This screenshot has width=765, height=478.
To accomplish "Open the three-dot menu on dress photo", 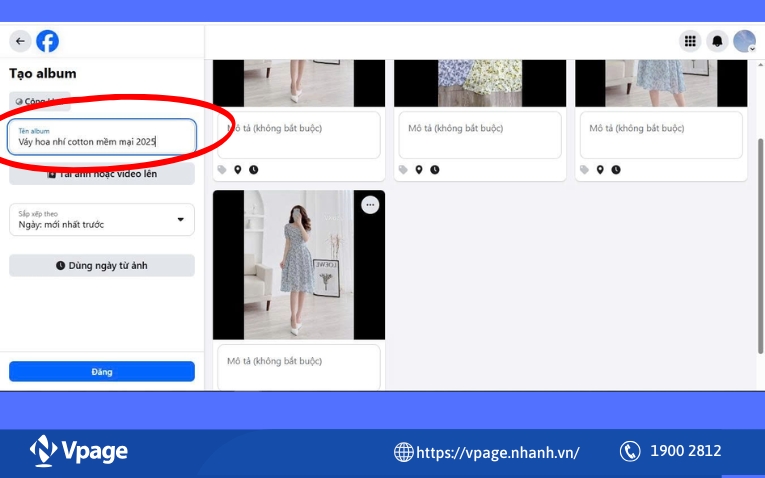I will click(370, 205).
